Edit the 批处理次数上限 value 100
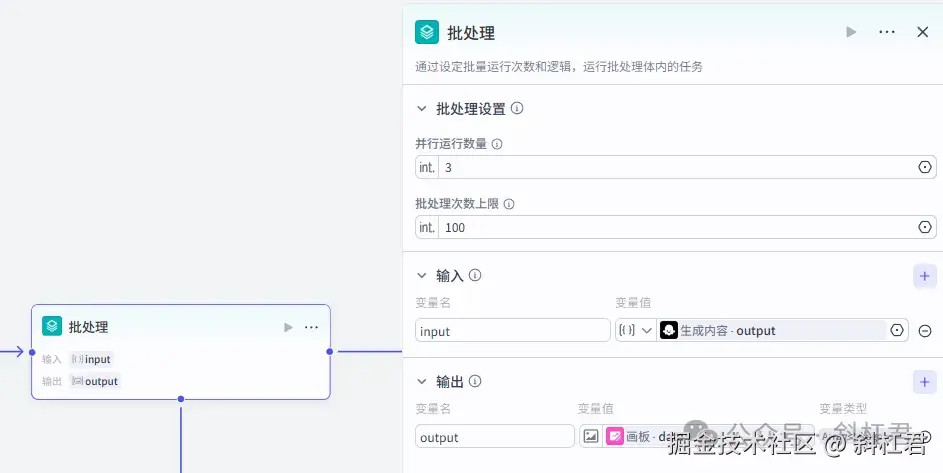Image resolution: width=943 pixels, height=473 pixels. (x=675, y=227)
